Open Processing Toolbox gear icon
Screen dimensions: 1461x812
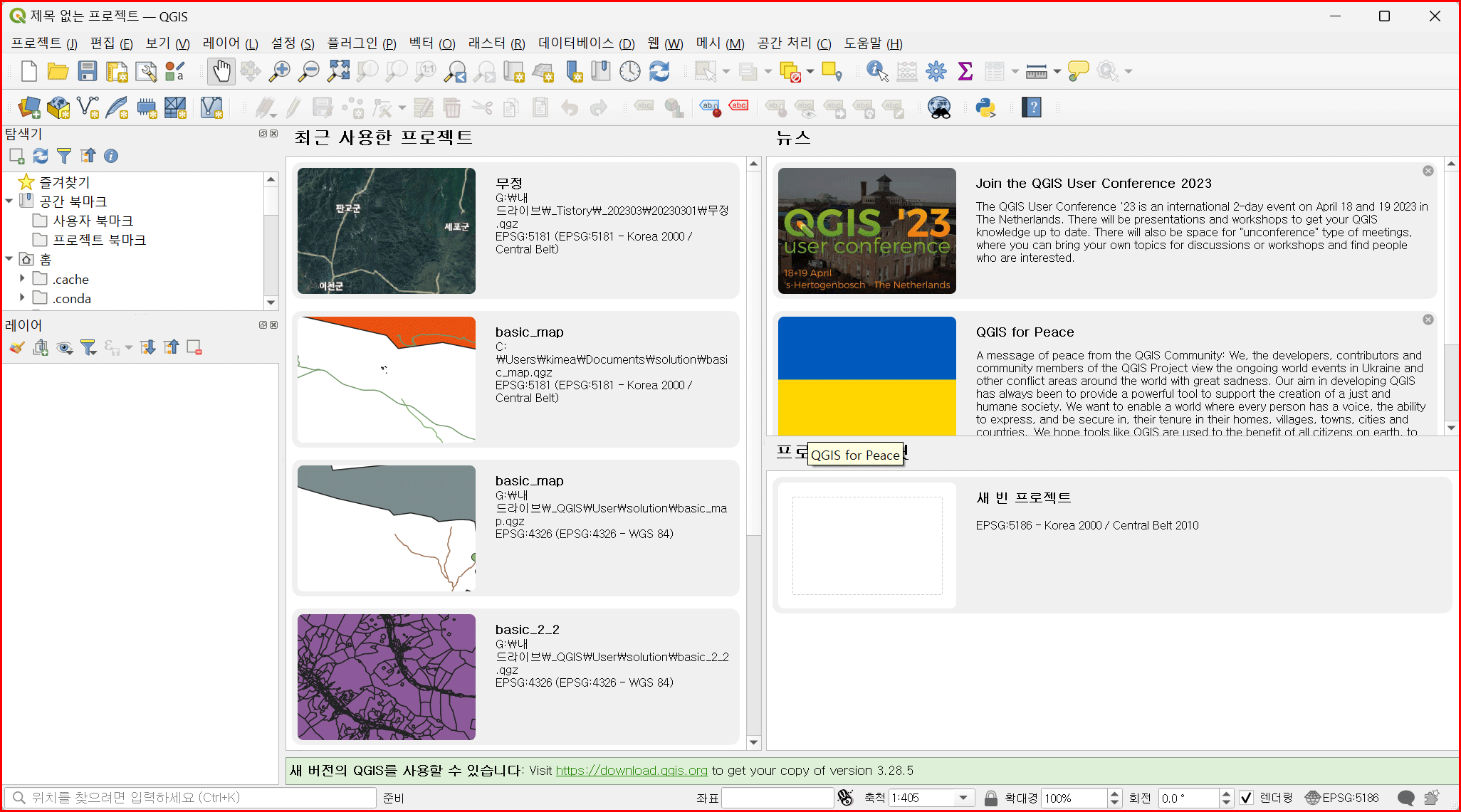936,71
